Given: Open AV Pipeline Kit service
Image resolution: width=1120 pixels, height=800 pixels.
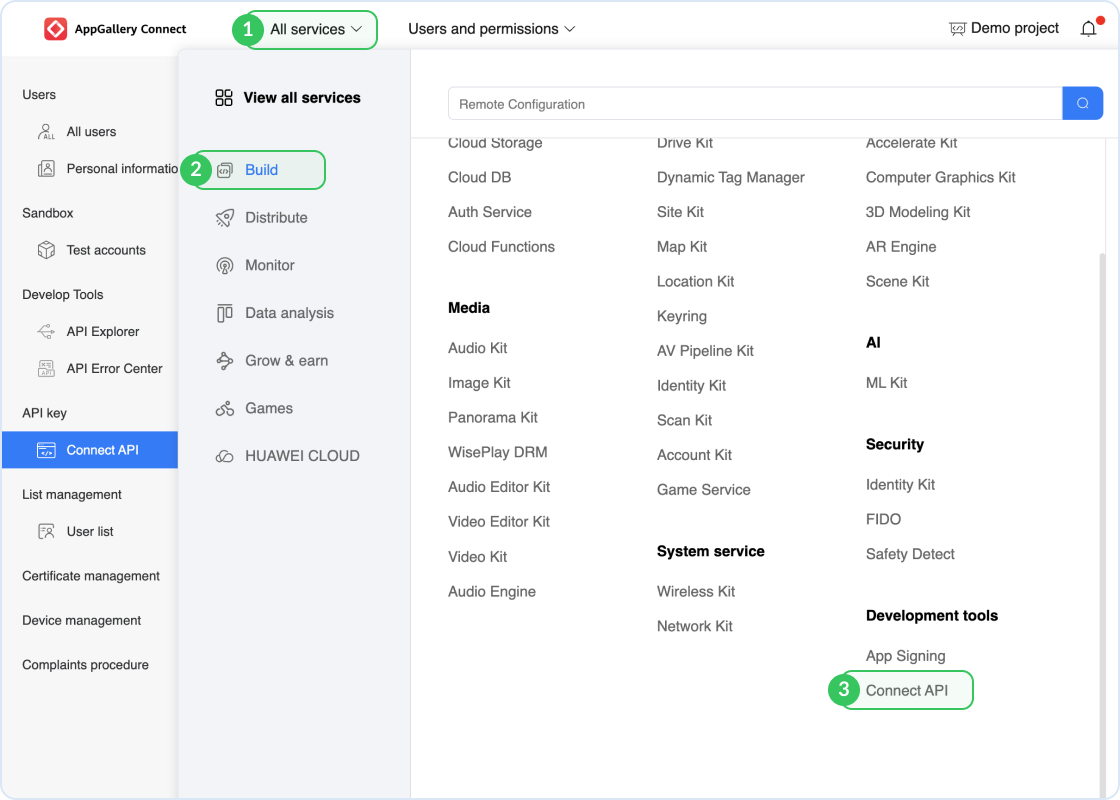Looking at the screenshot, I should pyautogui.click(x=706, y=351).
